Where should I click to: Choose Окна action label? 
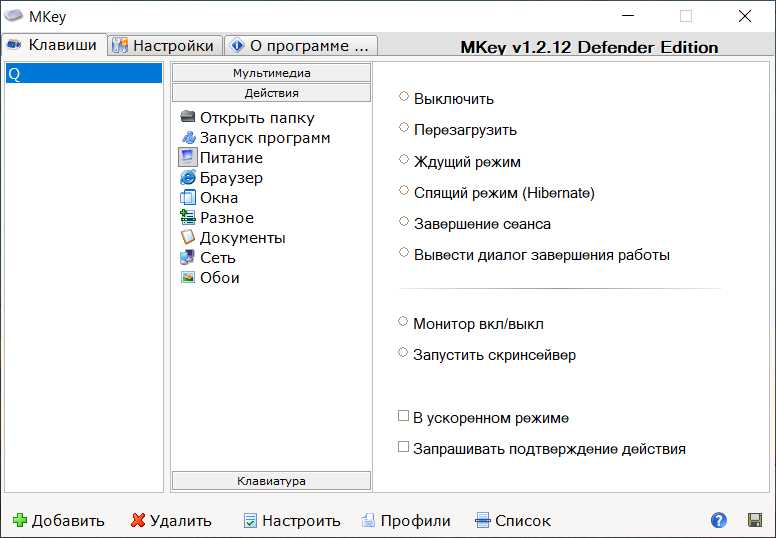click(219, 198)
